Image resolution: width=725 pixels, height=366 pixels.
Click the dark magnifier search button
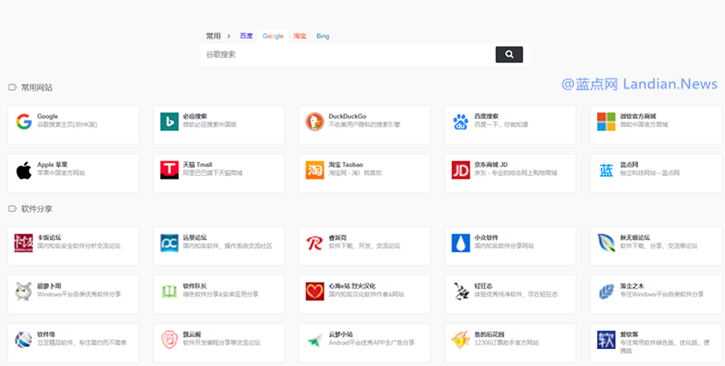point(509,55)
